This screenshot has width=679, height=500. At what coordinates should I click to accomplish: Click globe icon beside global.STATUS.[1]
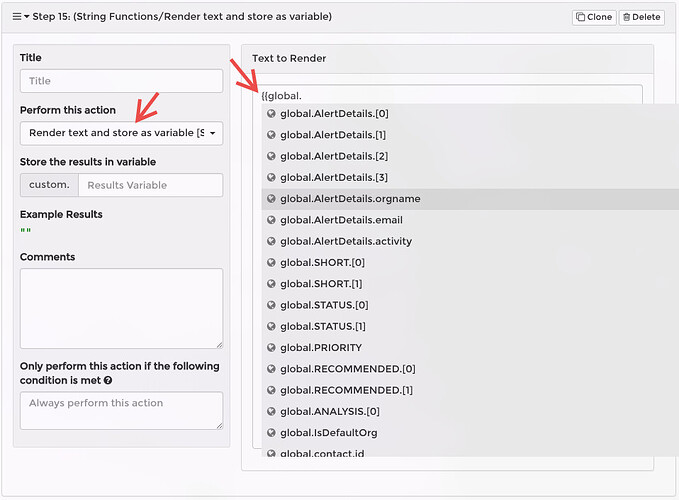[x=271, y=326]
